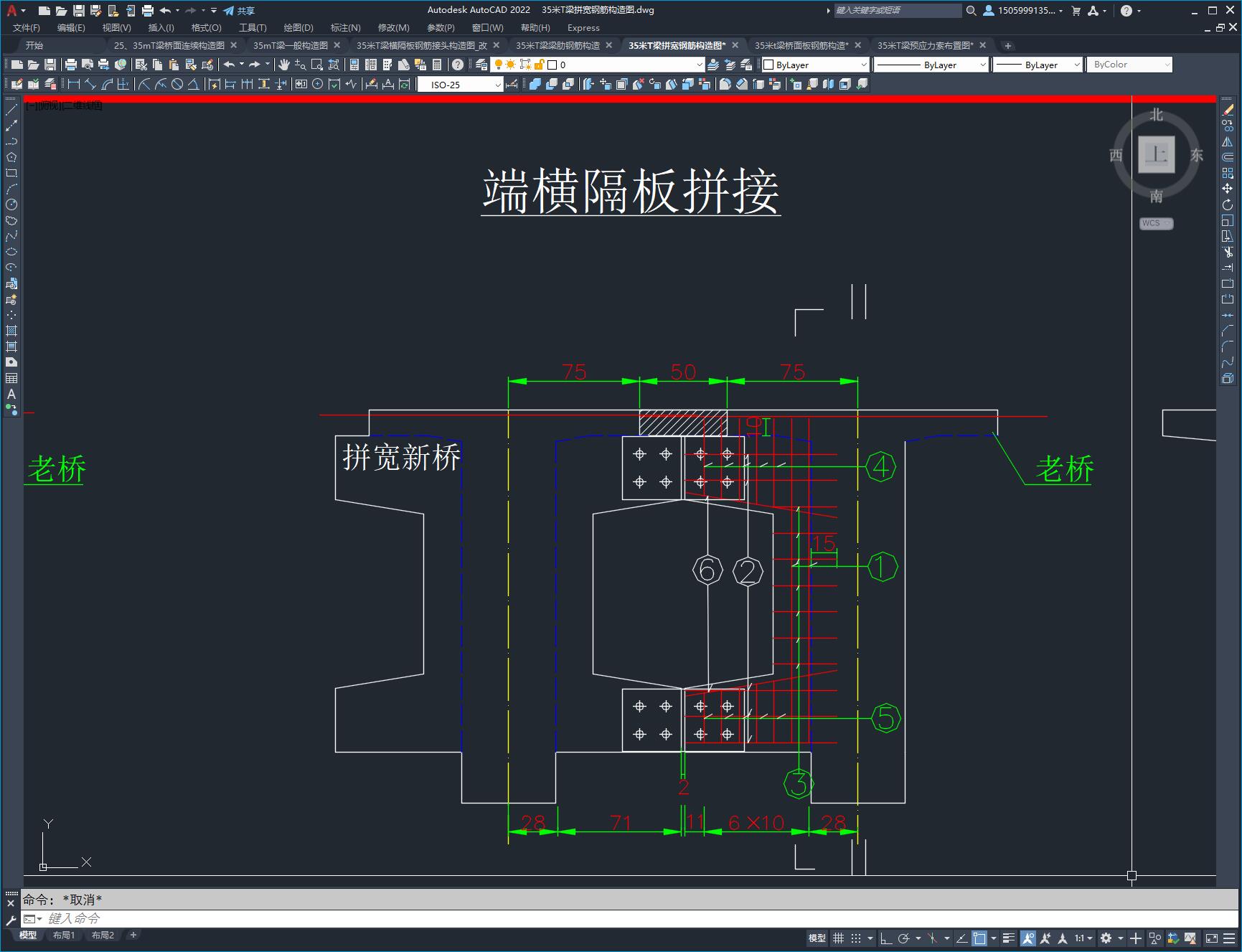Select the Revision Cloud tool
1242x952 pixels.
(x=11, y=220)
